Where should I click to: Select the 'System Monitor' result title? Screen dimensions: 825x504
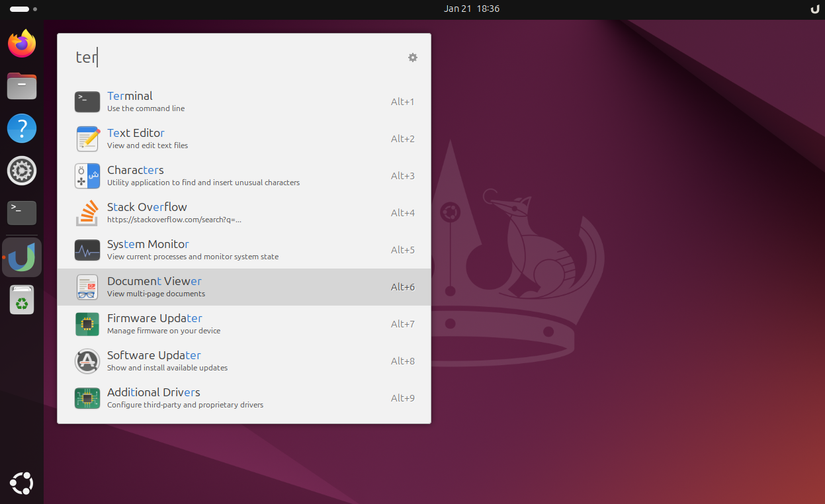pyautogui.click(x=148, y=244)
